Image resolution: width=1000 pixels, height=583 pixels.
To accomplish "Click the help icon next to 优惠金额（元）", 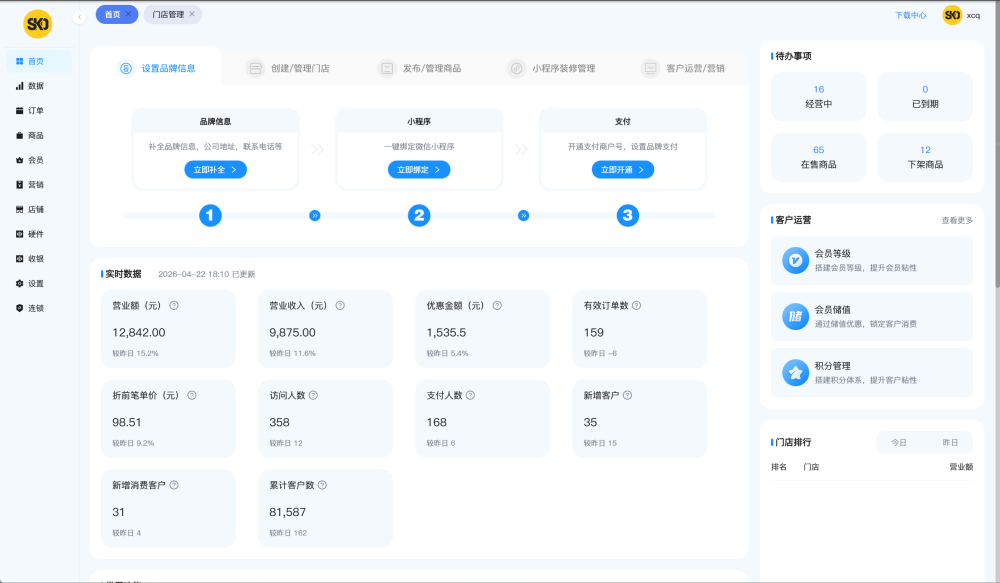I will [497, 306].
